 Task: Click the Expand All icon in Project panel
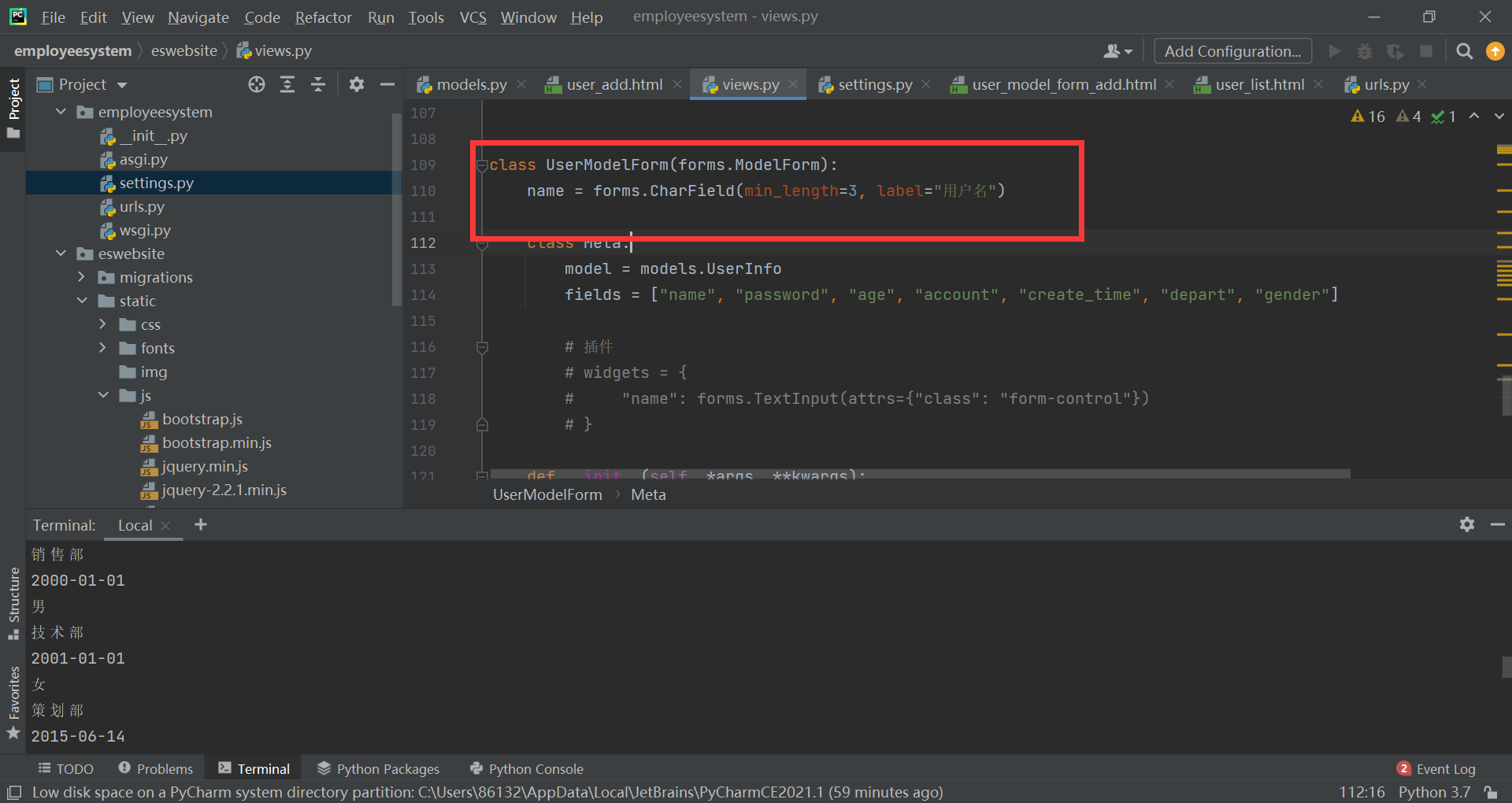(x=287, y=84)
